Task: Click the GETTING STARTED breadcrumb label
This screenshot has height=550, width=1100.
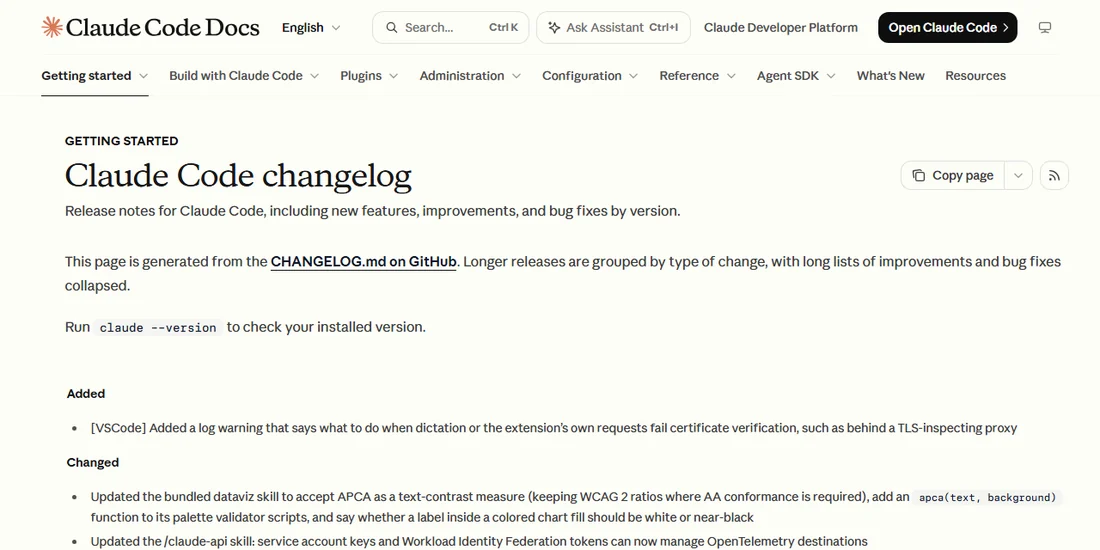Action: 121,141
